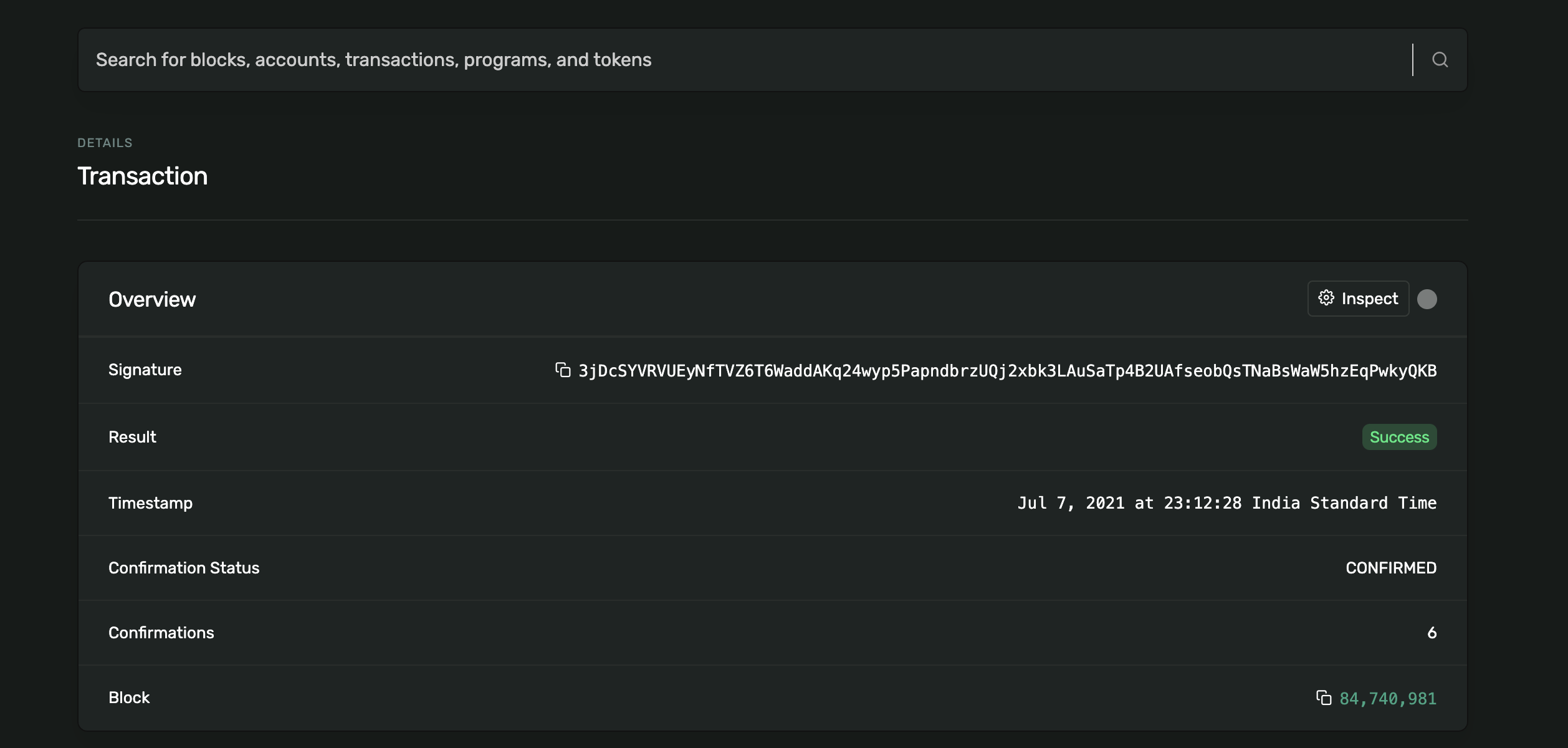Click the magnifying glass search icon
Viewport: 1568px width, 748px height.
coord(1440,60)
